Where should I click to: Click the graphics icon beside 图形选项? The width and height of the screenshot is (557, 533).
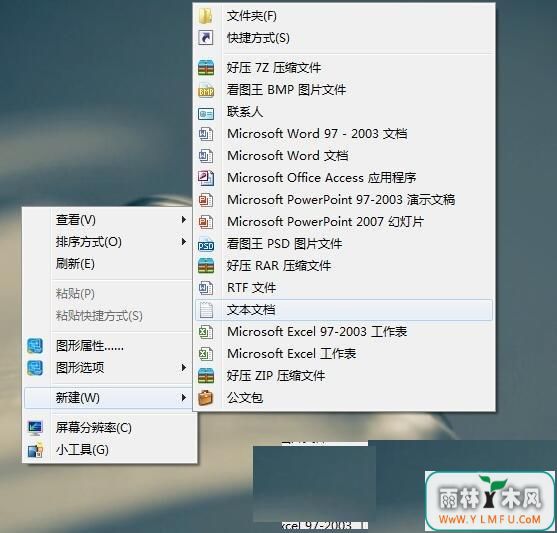click(x=35, y=368)
